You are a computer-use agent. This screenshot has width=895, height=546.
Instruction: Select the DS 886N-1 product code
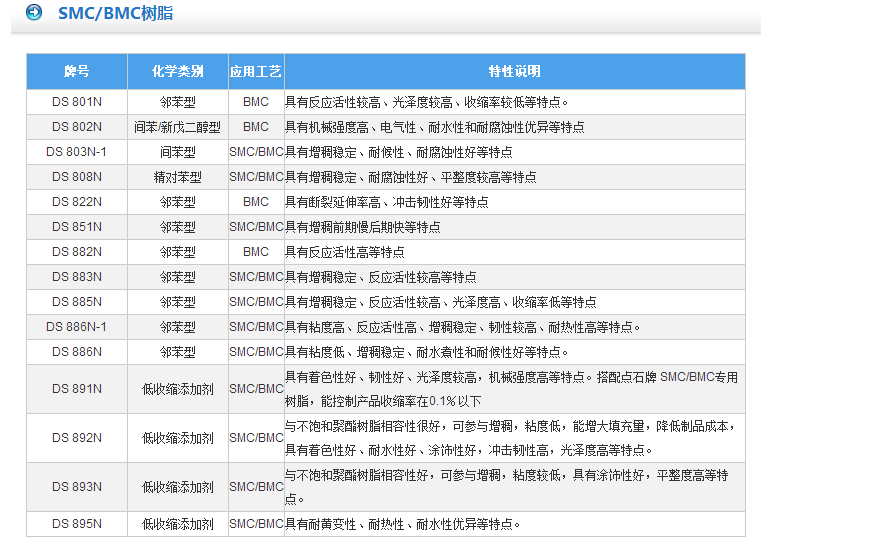point(77,327)
